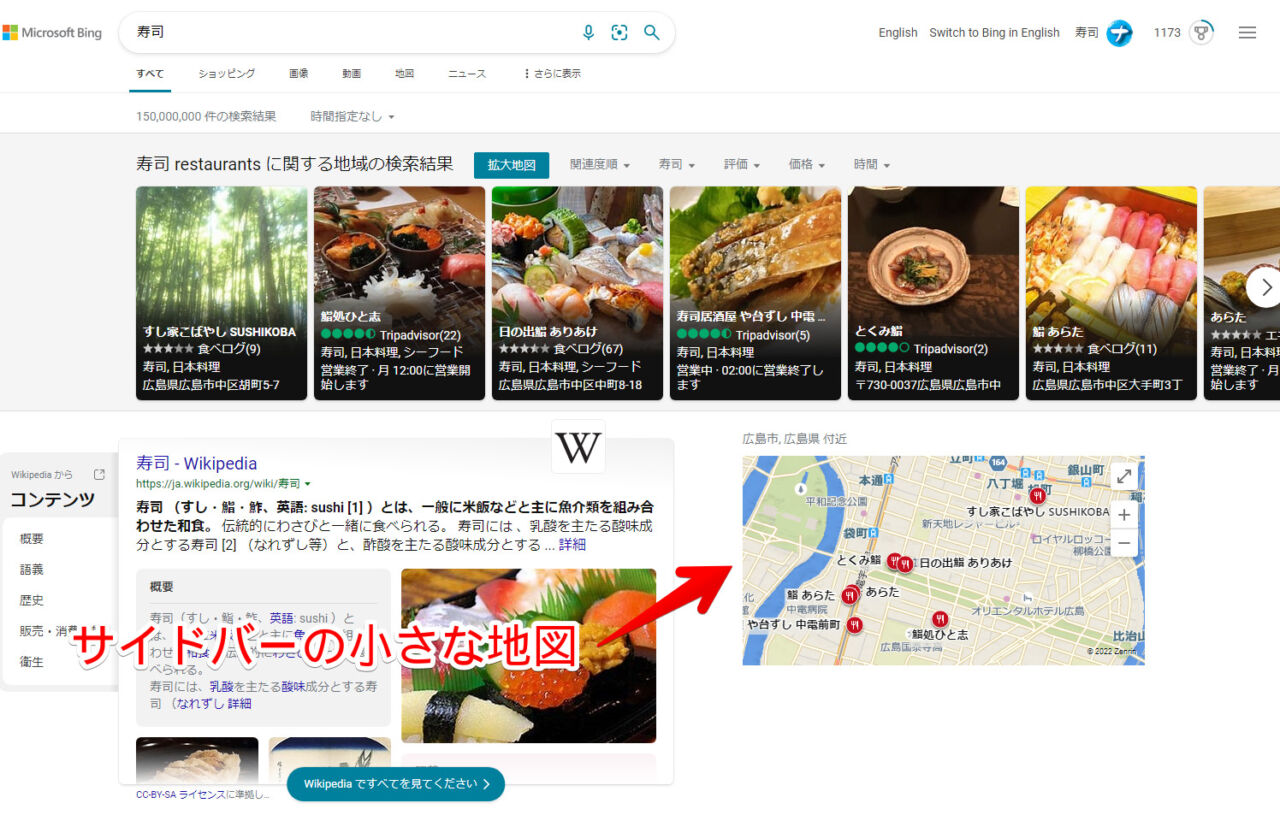Click Wikipedia ですべてを見てください button
1280x815 pixels.
[x=396, y=784]
